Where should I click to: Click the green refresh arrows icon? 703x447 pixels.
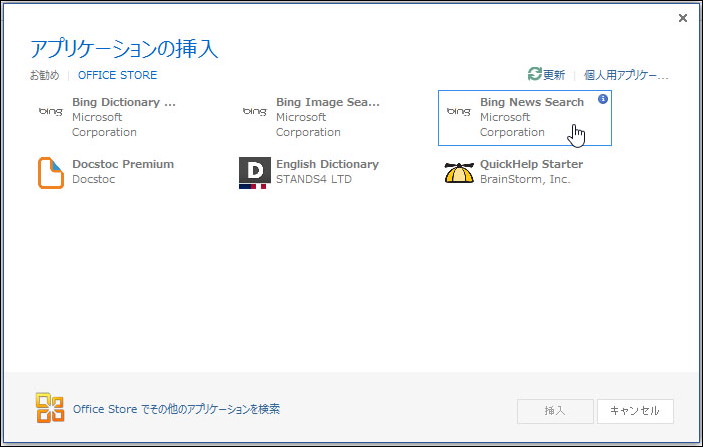pos(534,74)
